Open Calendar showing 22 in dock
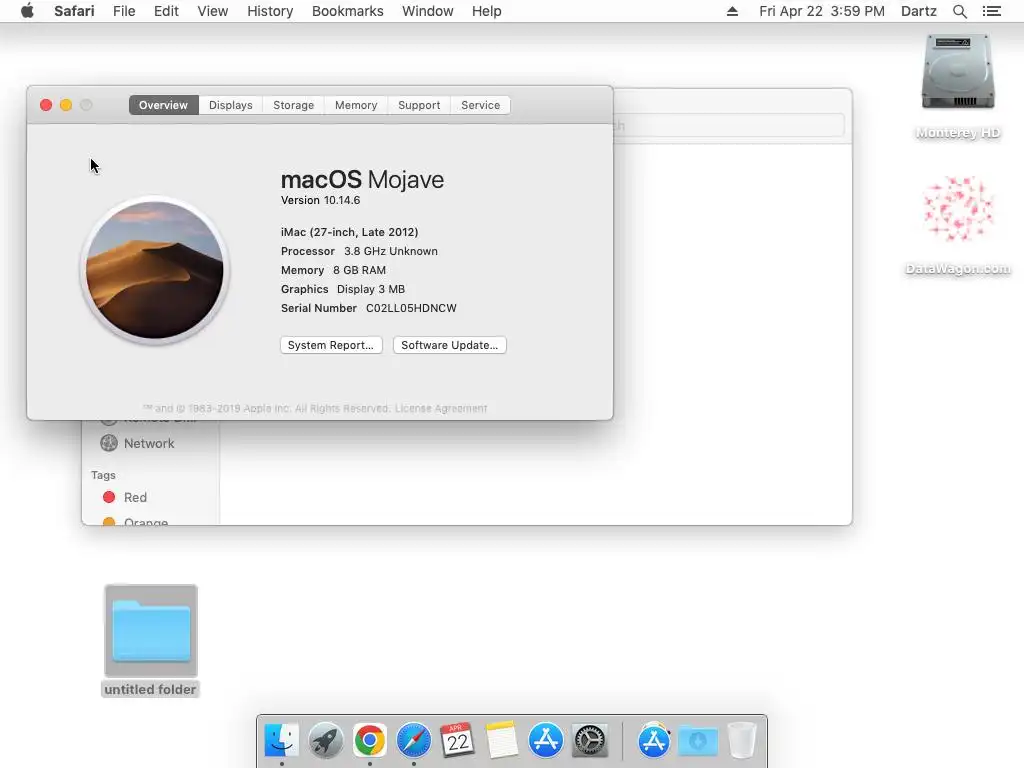 pos(457,740)
